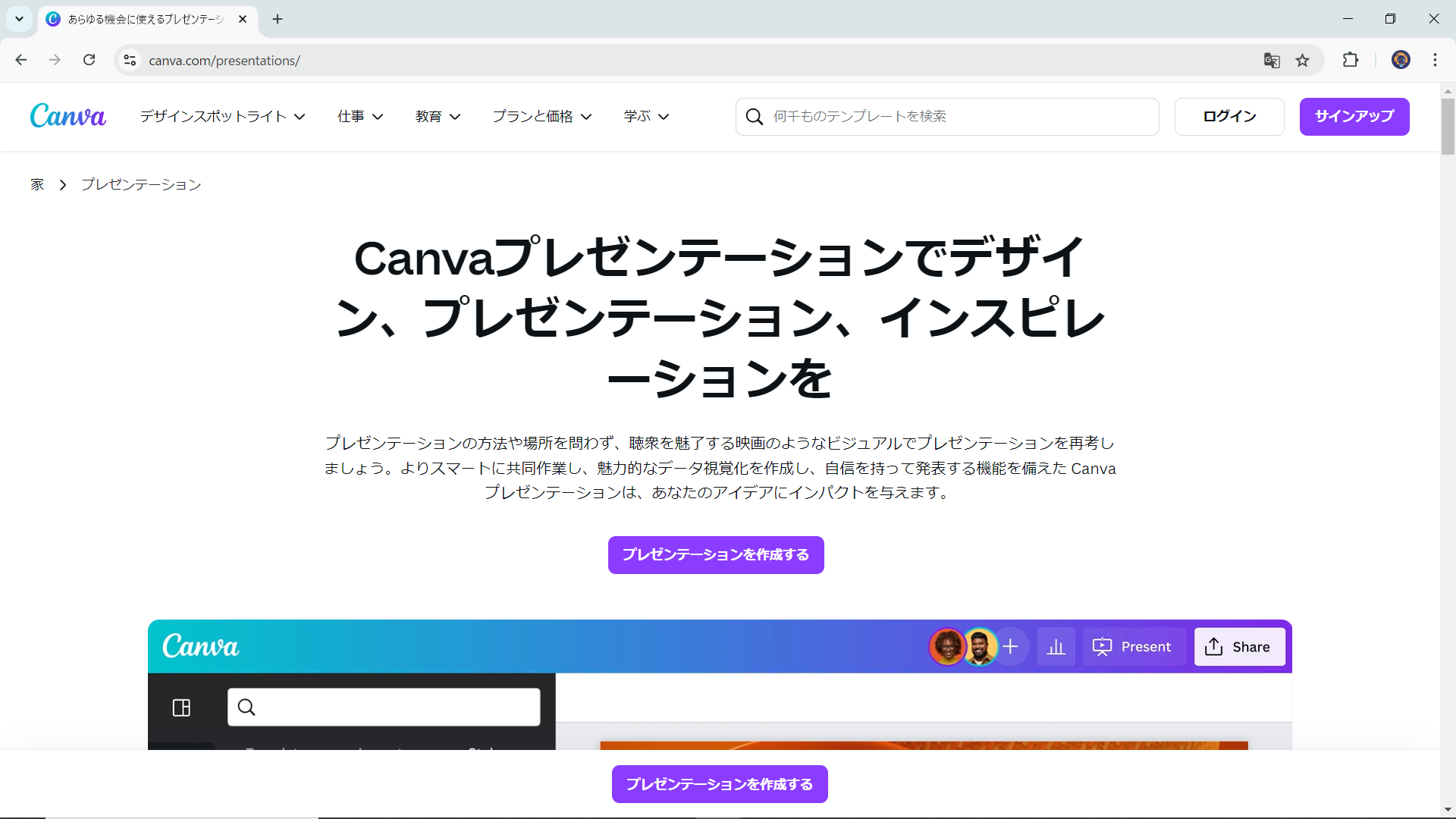The image size is (1456, 819).
Task: Click the browser bookmark star icon
Action: (x=1303, y=60)
